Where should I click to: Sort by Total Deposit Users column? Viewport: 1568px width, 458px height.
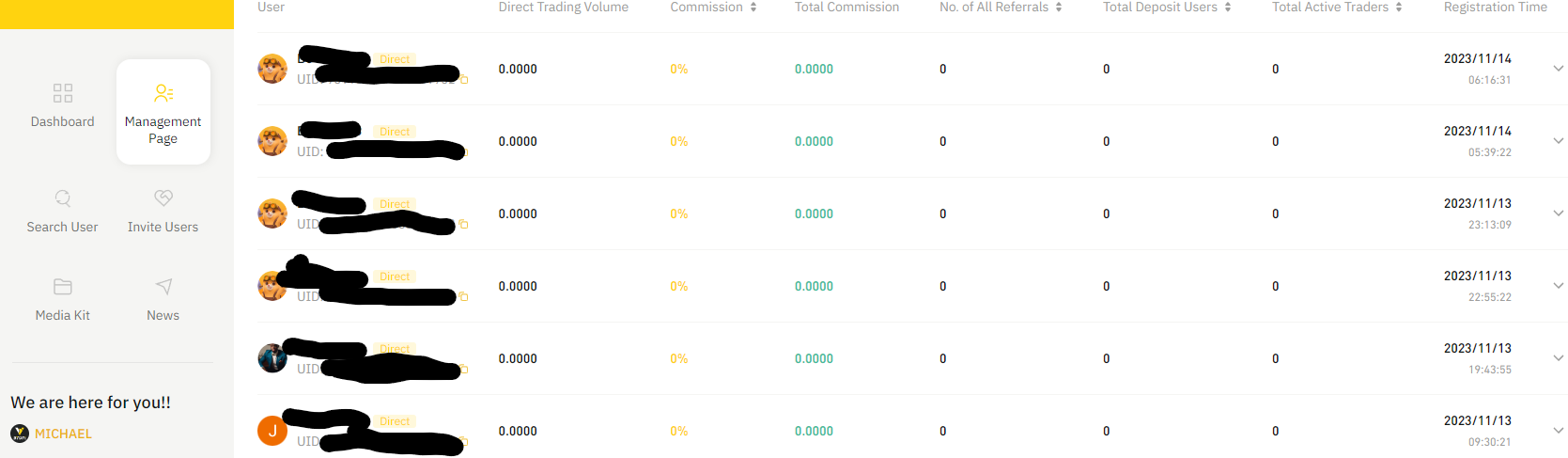pos(1228,8)
